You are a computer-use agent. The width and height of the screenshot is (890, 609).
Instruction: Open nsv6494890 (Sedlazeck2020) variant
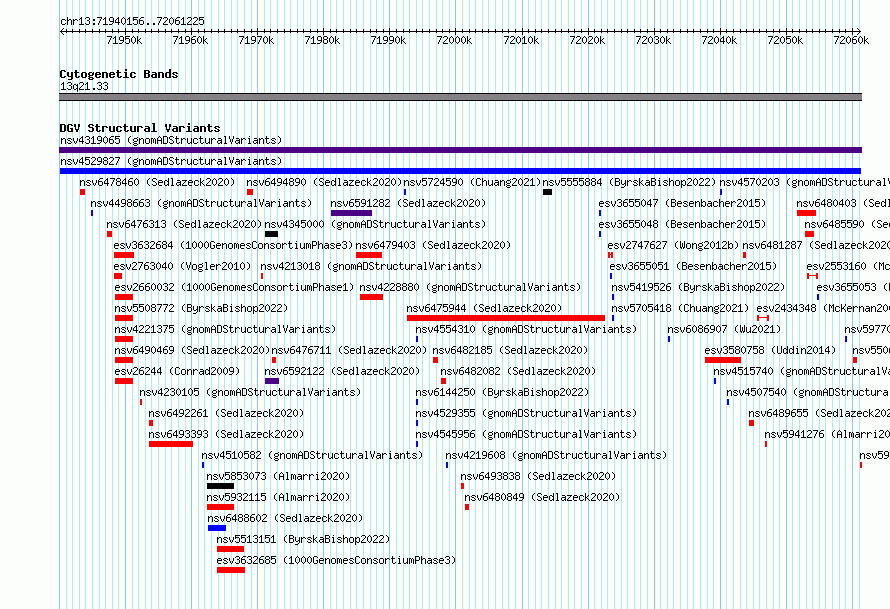(324, 182)
